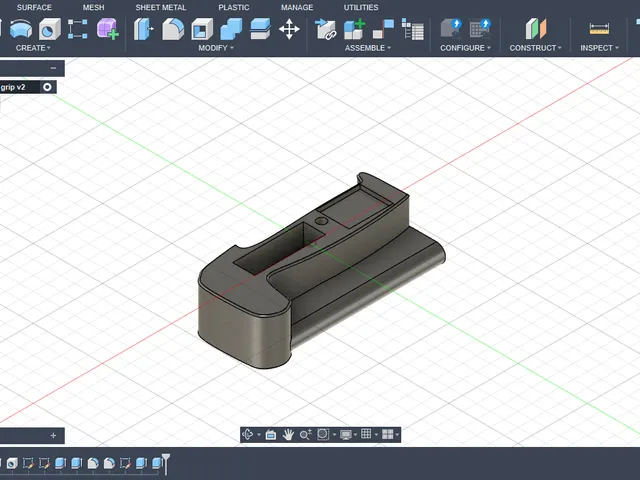The image size is (640, 480).
Task: Select the Shell tool in Modify
Action: (202, 29)
